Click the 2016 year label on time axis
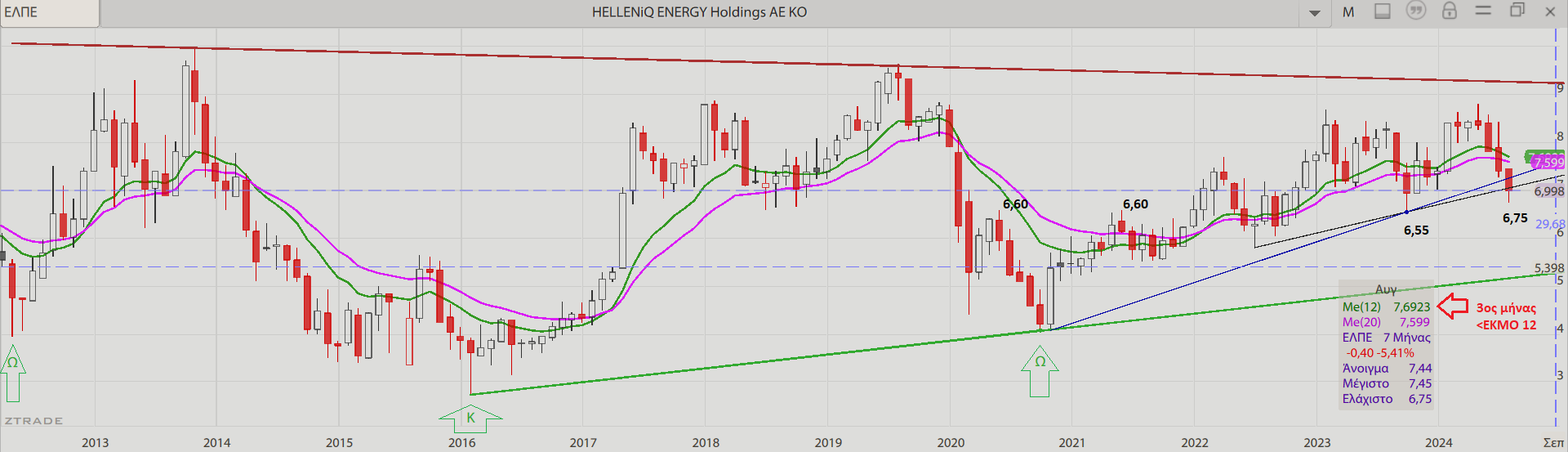This screenshot has width=1568, height=452. 461,442
